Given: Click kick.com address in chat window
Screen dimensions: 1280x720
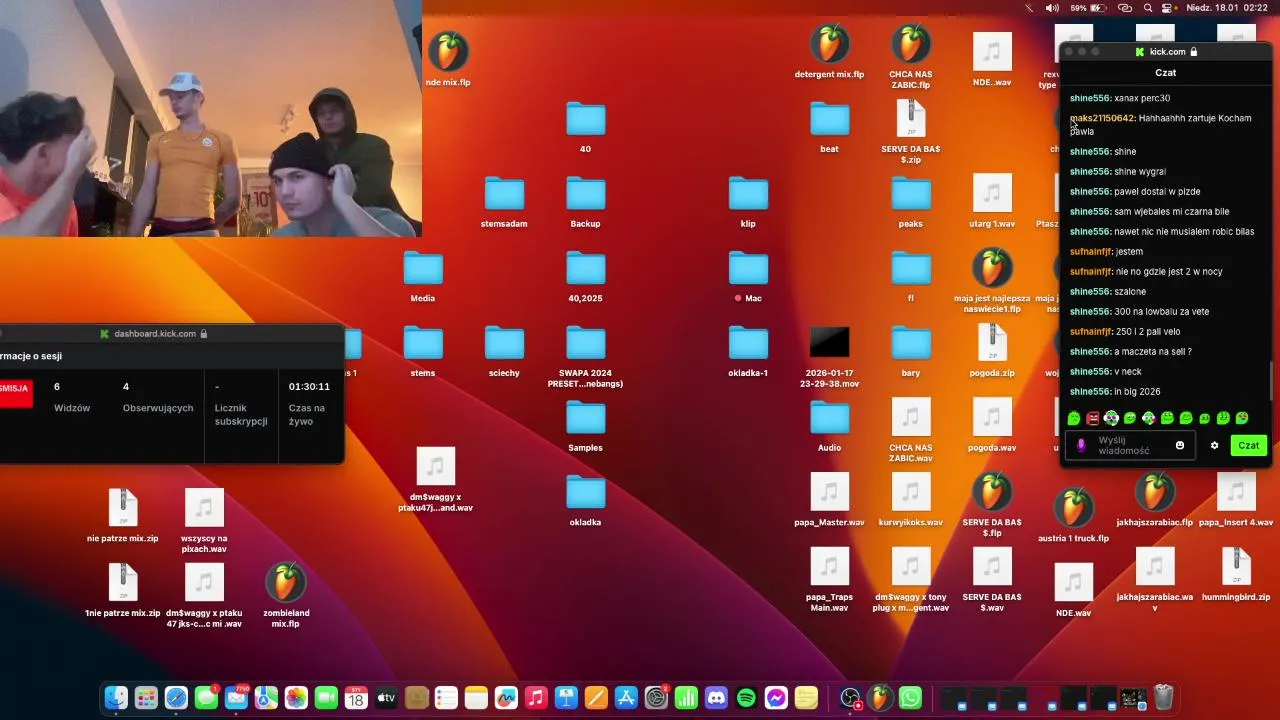Looking at the screenshot, I should 1166,52.
